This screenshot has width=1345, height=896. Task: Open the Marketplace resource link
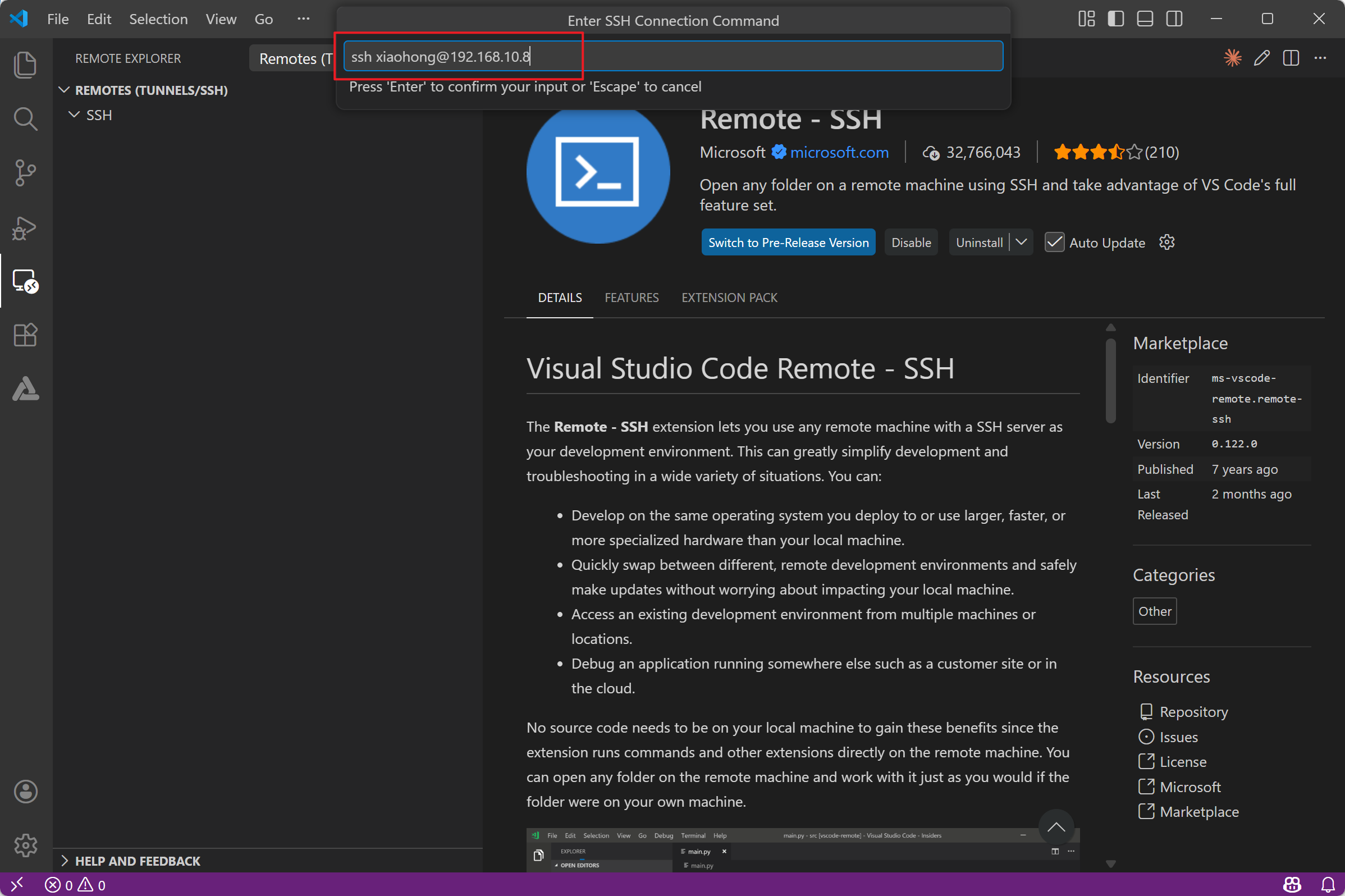(1198, 811)
